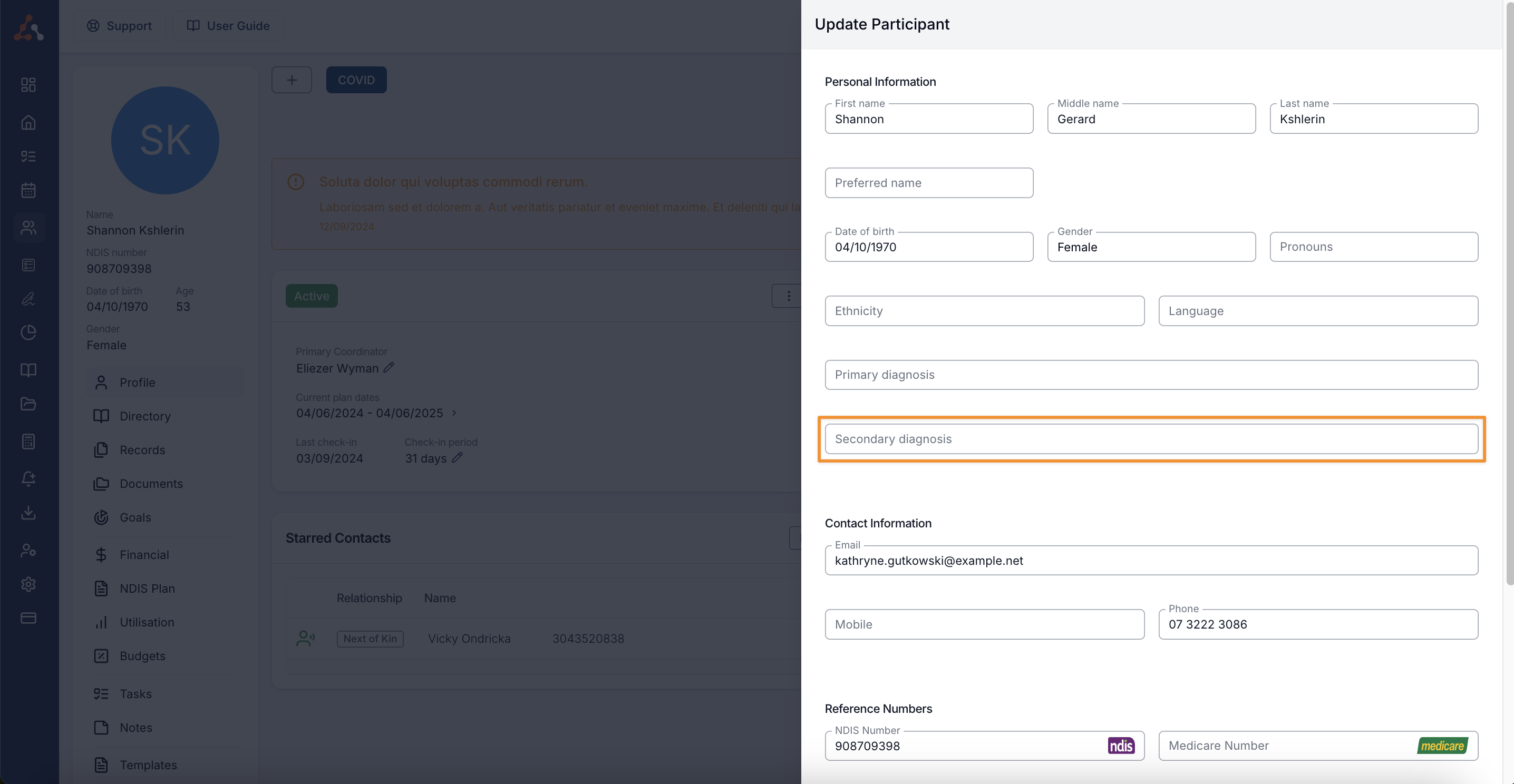
Task: Open the participants people icon in sidebar
Action: pyautogui.click(x=28, y=227)
